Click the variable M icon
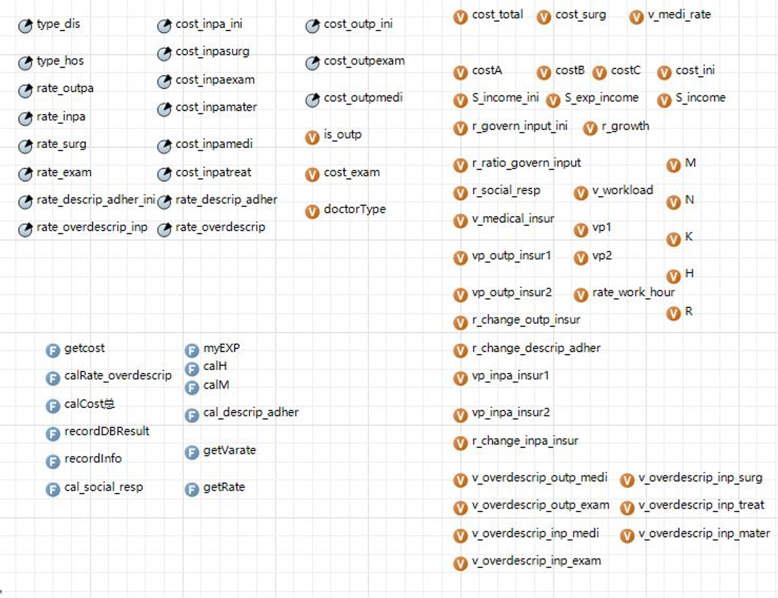778x598 pixels. 673,164
